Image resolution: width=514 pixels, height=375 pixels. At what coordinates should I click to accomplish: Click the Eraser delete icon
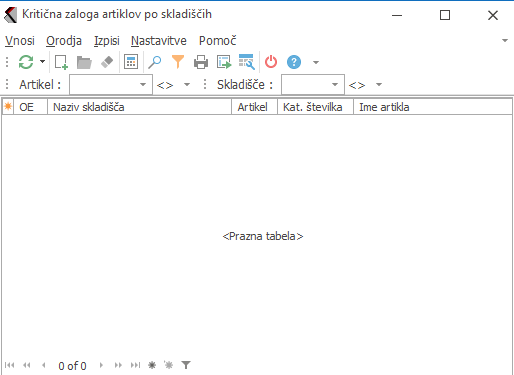(x=107, y=62)
